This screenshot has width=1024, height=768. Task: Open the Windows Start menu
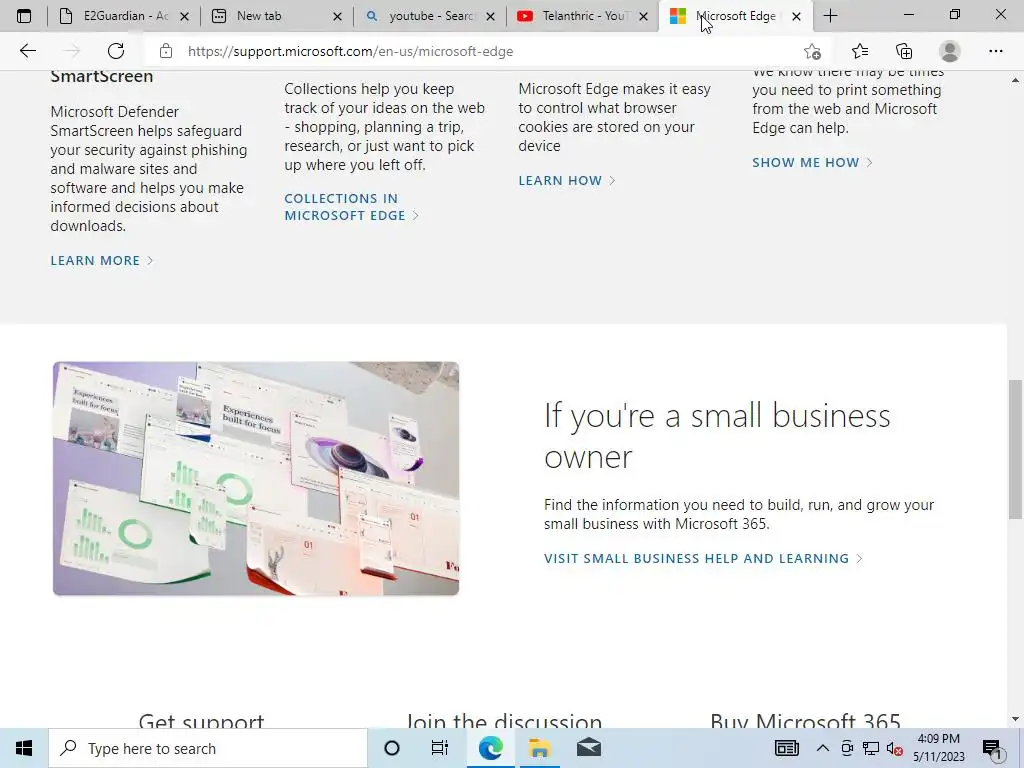[24, 748]
